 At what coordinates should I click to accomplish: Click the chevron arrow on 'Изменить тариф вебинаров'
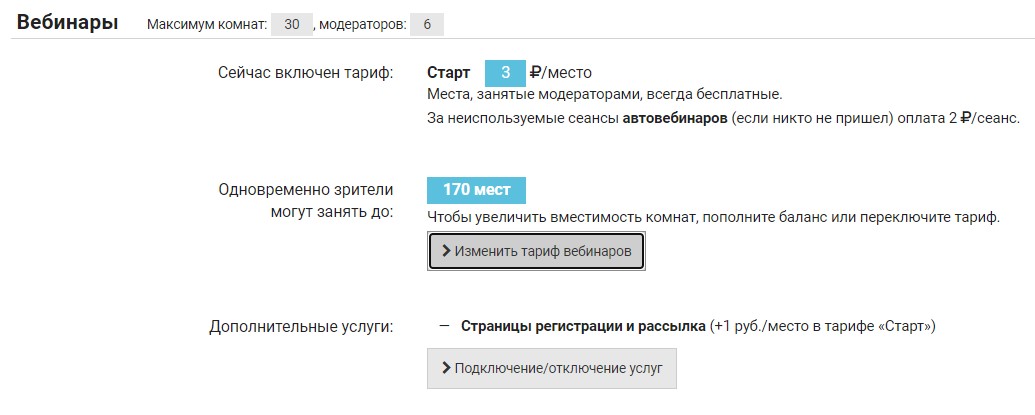point(446,252)
